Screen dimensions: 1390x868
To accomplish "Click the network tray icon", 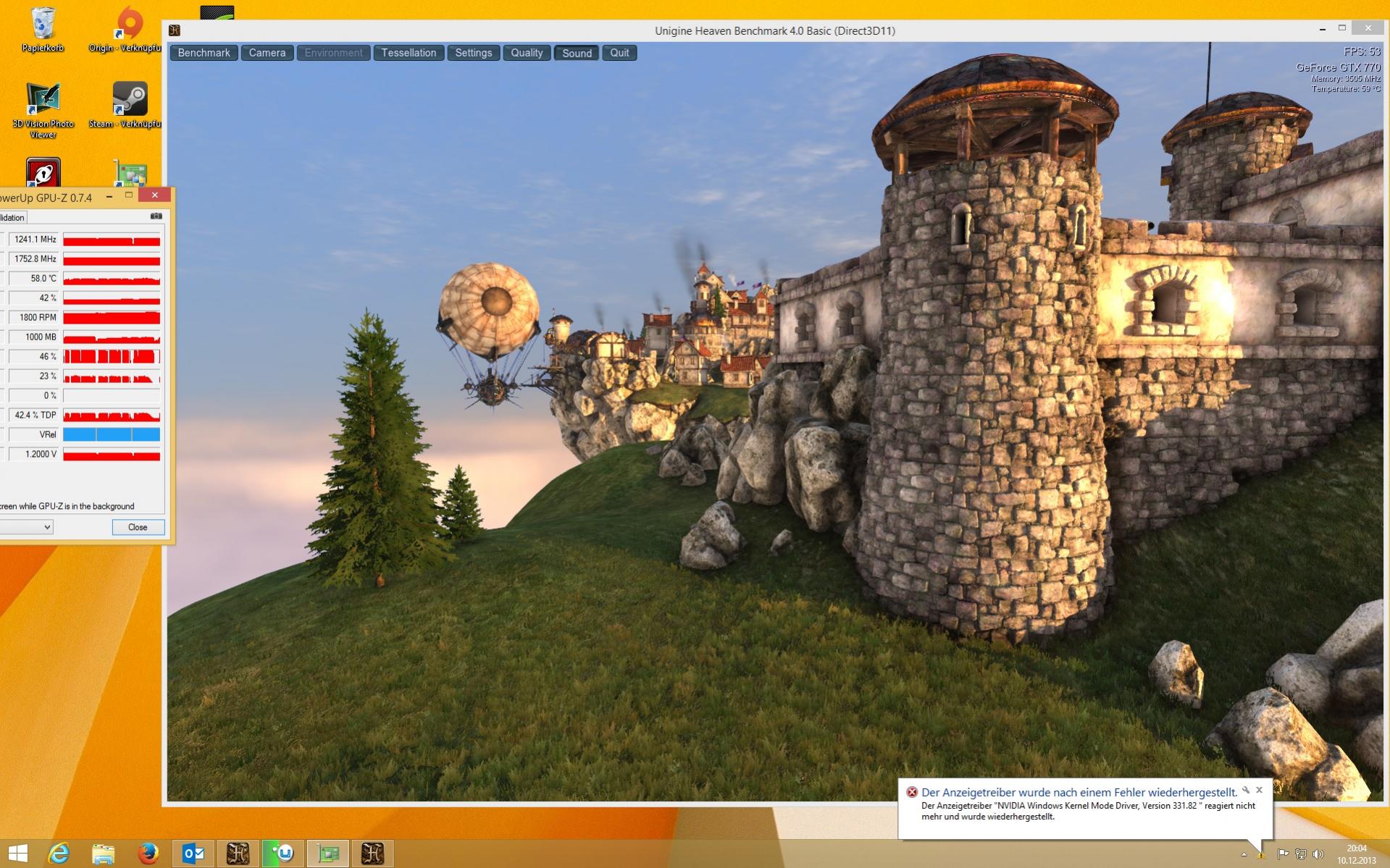I will [x=1301, y=854].
